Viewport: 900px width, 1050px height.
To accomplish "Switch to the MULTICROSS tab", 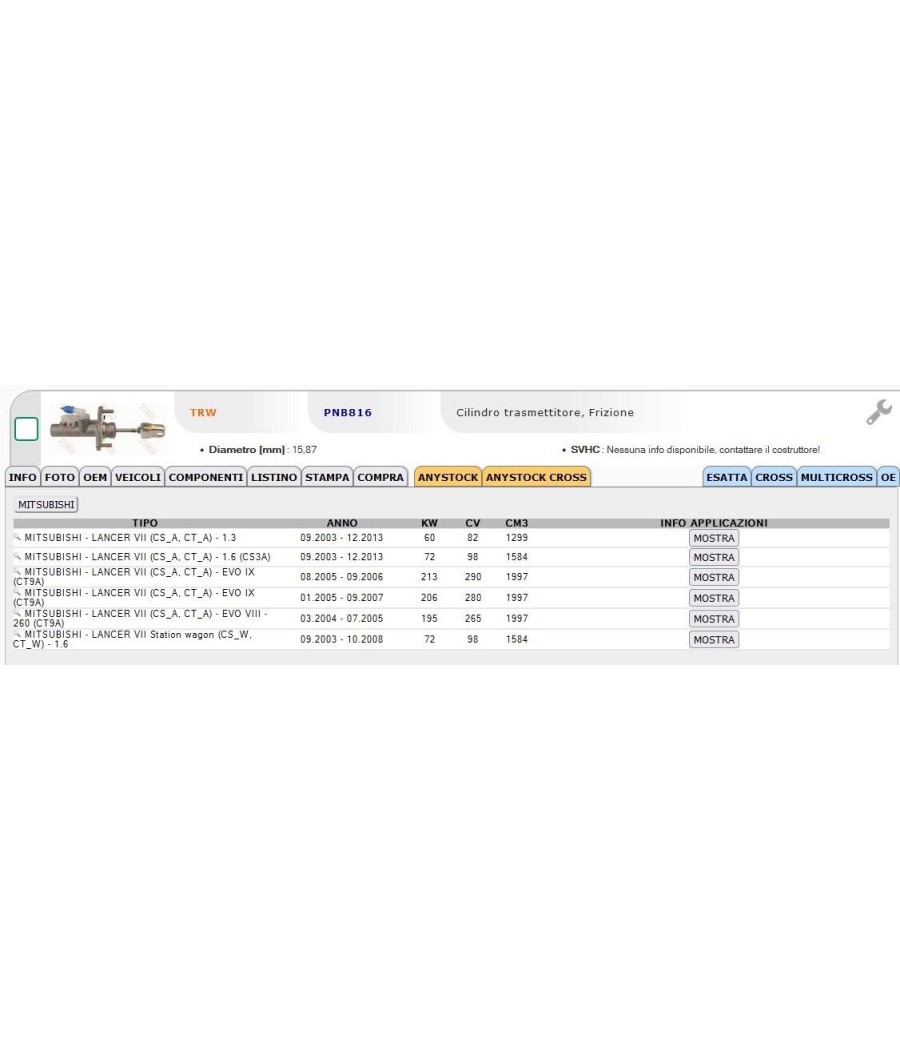I will pos(836,477).
